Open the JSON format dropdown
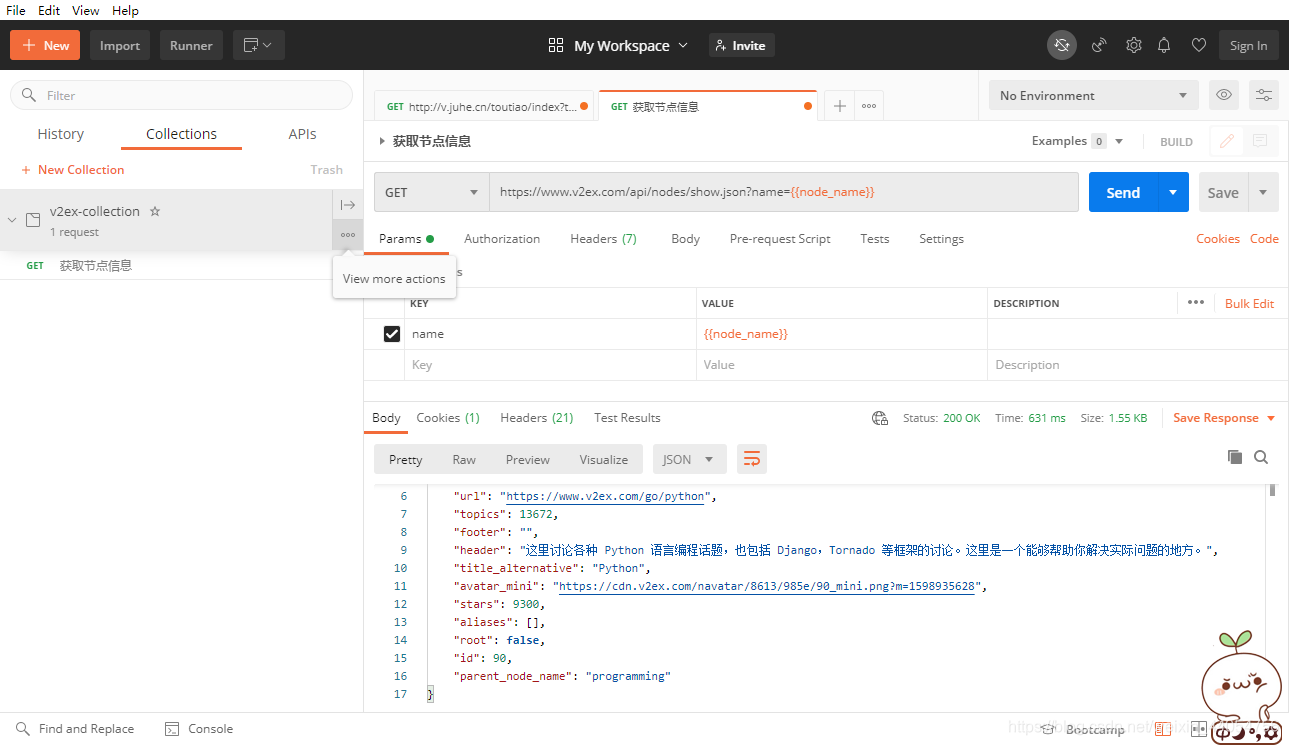The image size is (1289, 745). 689,459
